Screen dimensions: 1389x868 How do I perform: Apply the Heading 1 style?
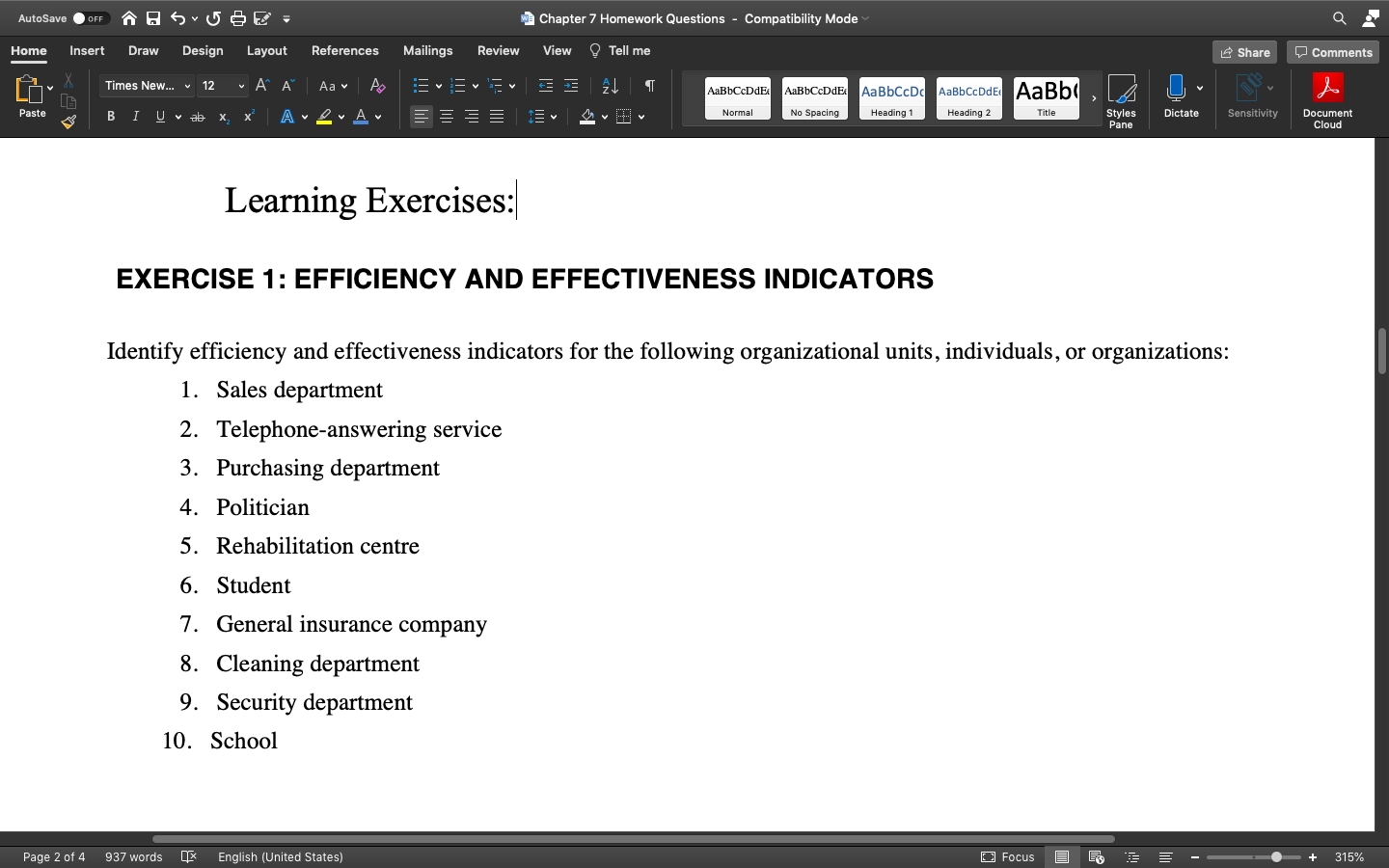click(892, 98)
